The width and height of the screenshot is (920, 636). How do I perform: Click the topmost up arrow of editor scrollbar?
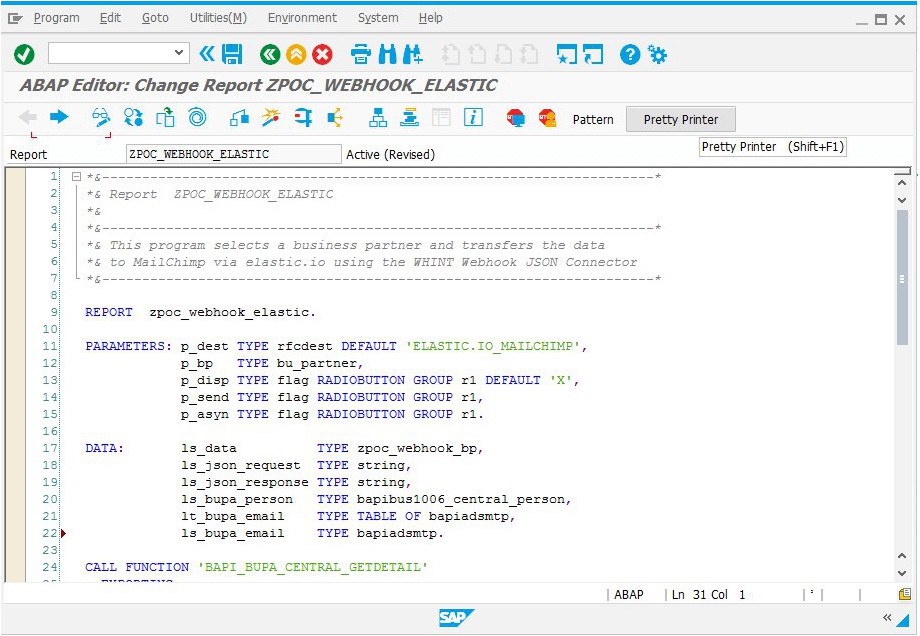click(902, 183)
